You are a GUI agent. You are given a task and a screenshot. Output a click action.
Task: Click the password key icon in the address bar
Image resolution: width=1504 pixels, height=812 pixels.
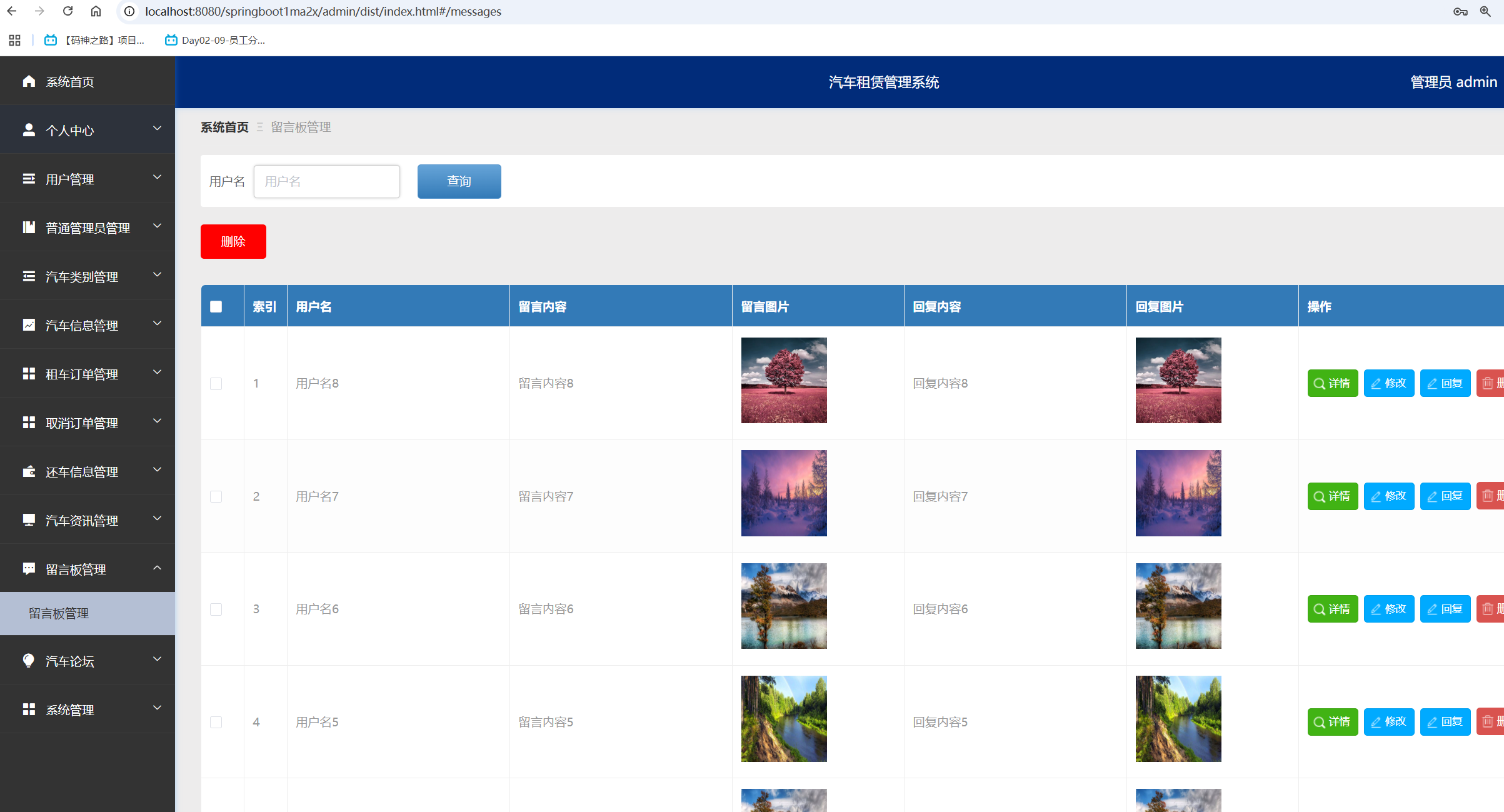1460,11
